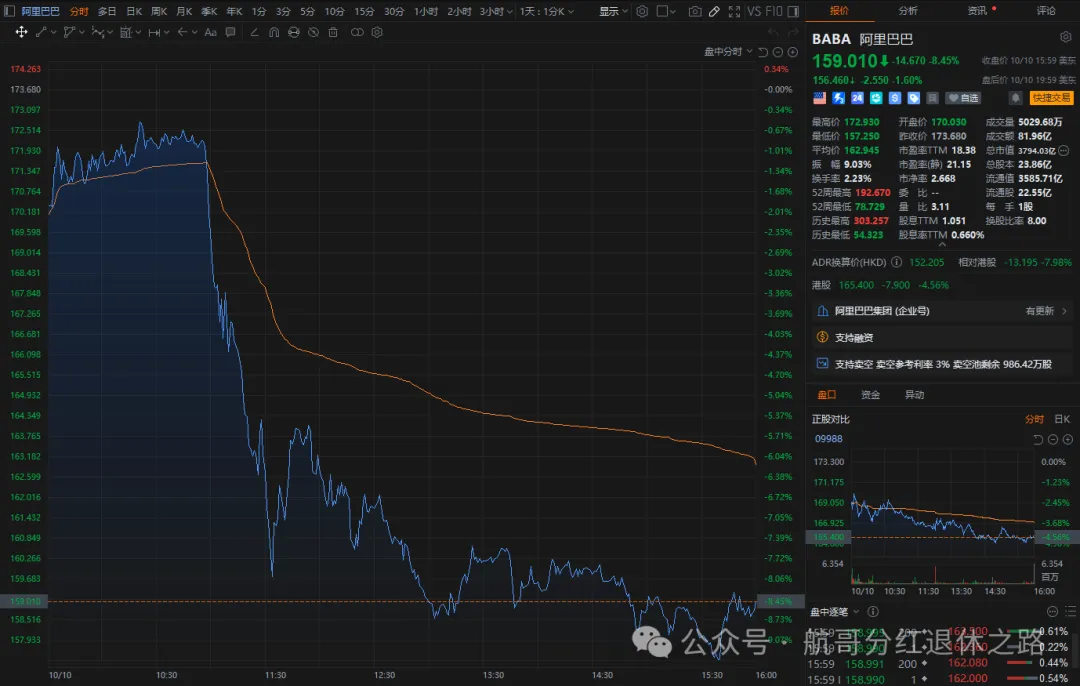Switch to 资金 capital flow tab
The height and width of the screenshot is (686, 1080).
pyautogui.click(x=871, y=395)
